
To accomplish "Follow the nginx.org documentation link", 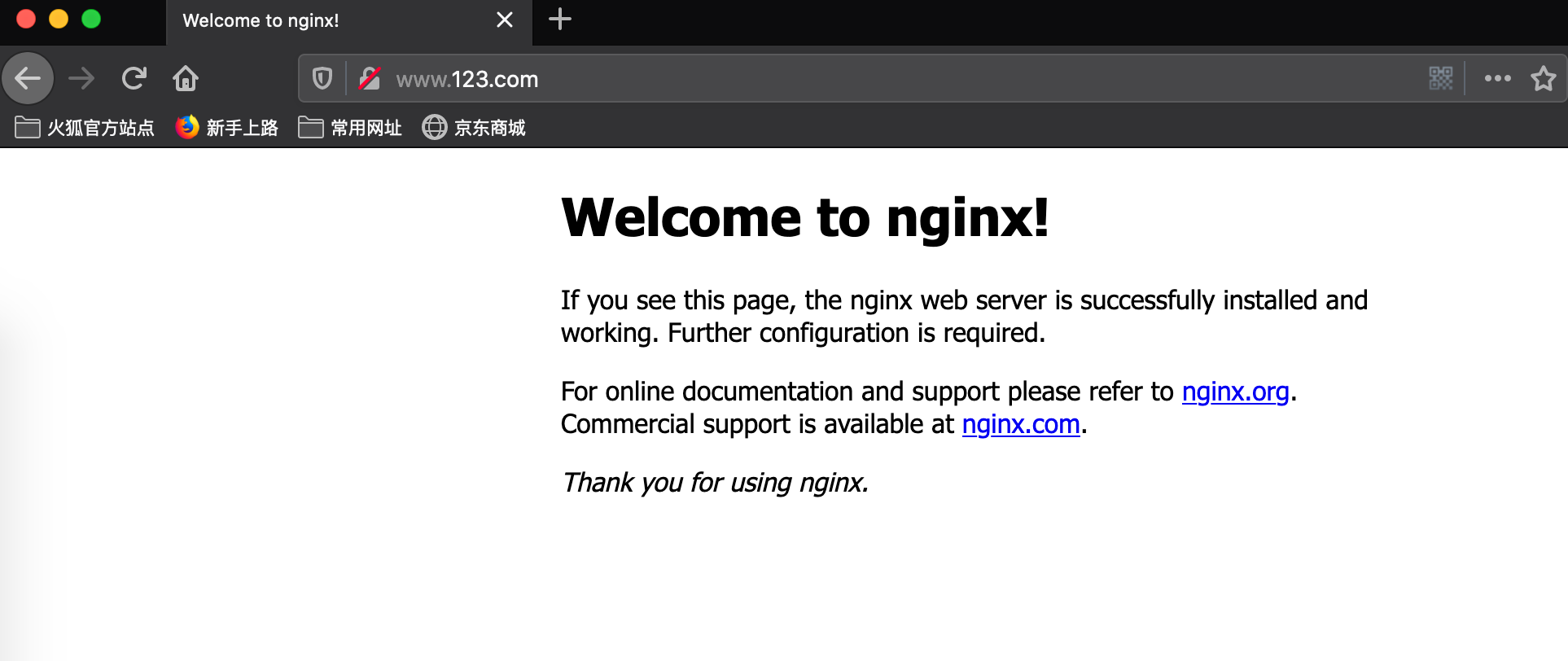I will [1235, 392].
